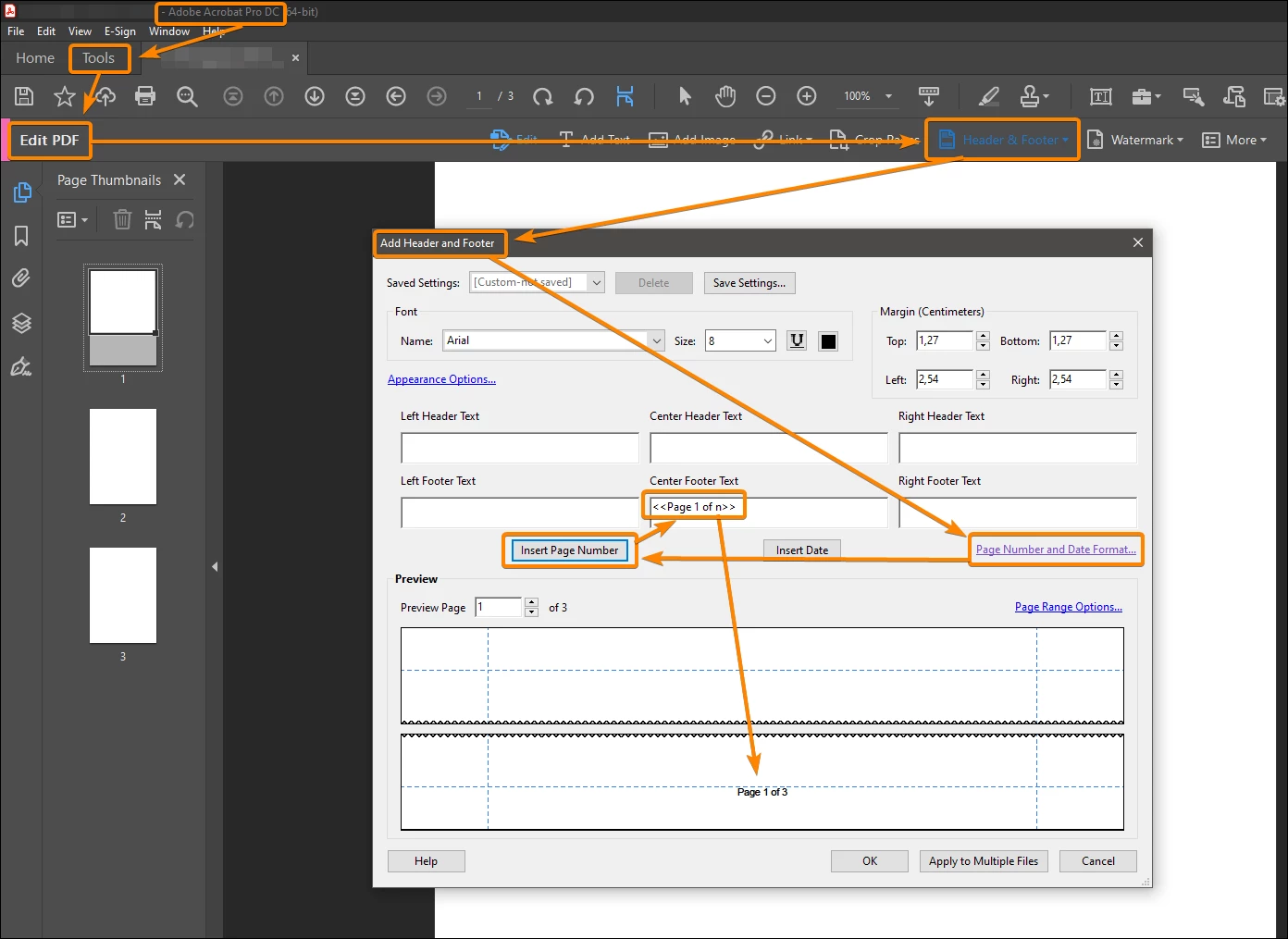Click the Left Header Text field
This screenshot has height=939, width=1288.
520,448
